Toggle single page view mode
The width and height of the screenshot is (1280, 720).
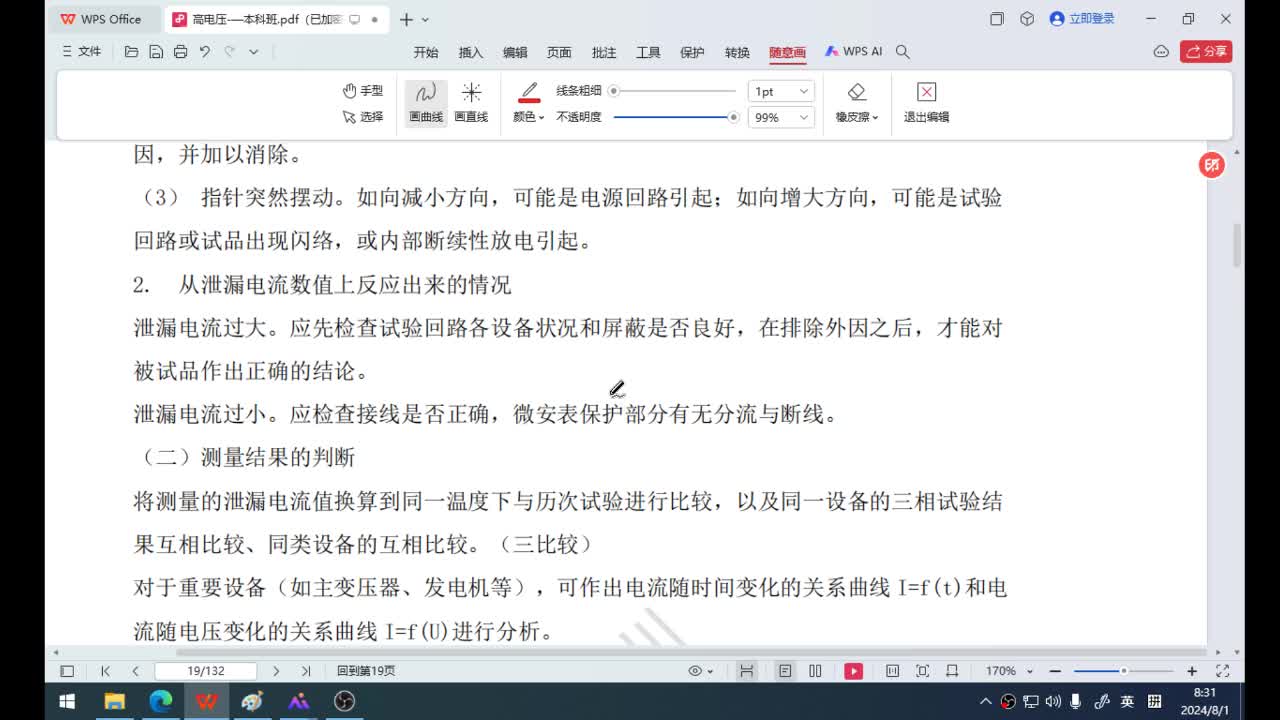785,671
